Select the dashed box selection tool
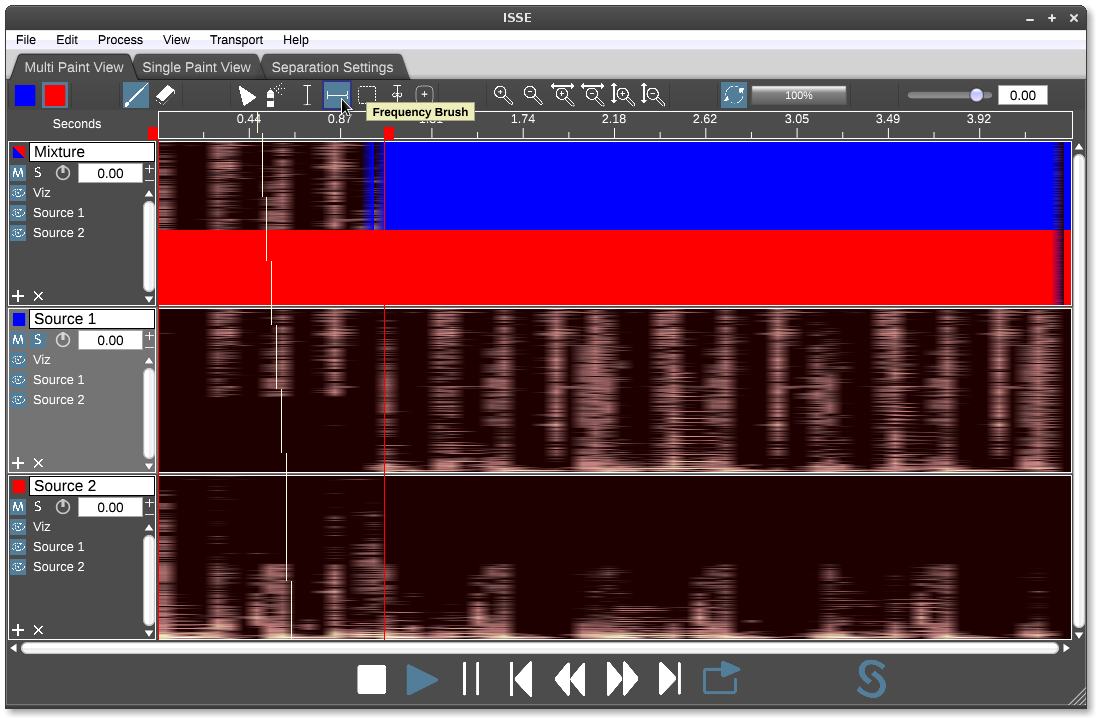Viewport: 1096px width, 718px height. click(367, 95)
